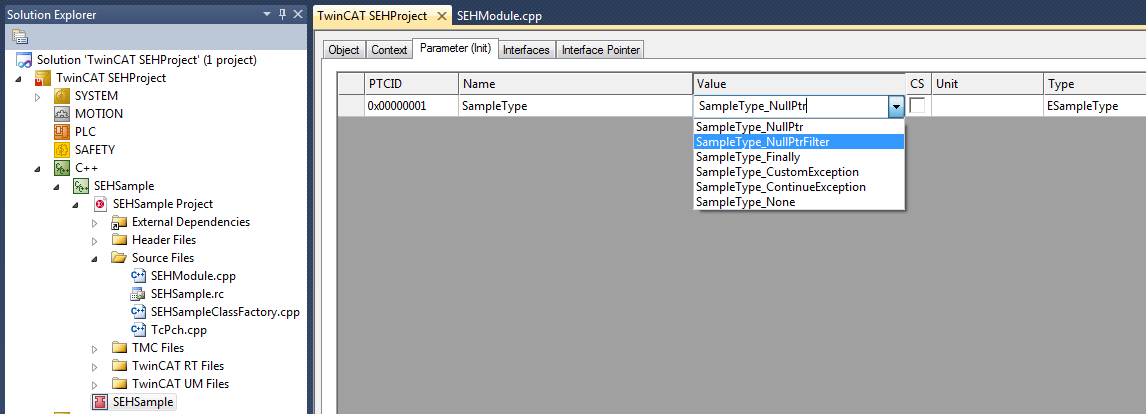The image size is (1146, 414).
Task: Switch to the Object tab
Action: point(344,50)
